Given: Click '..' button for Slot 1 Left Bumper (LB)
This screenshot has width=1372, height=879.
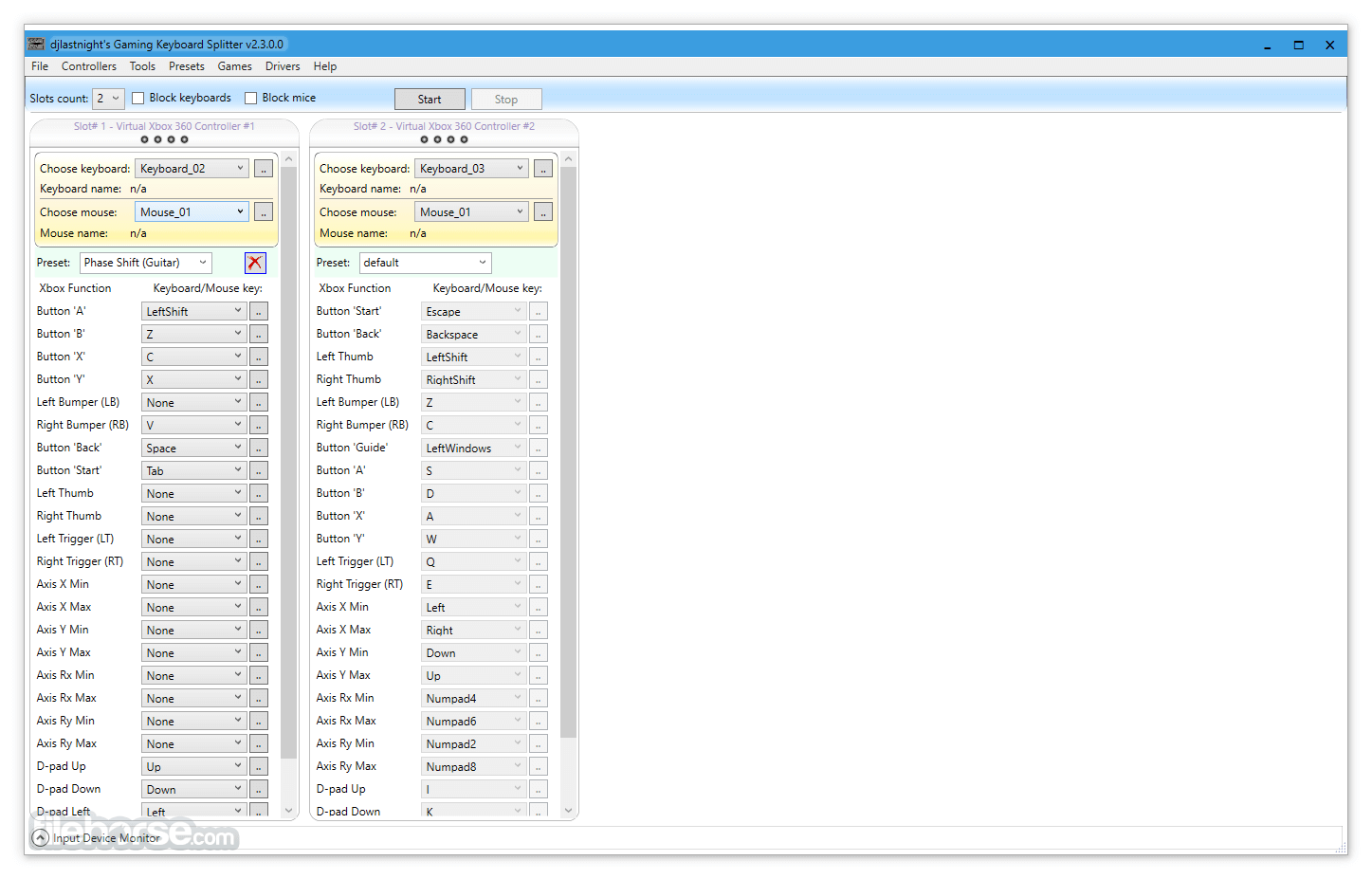Looking at the screenshot, I should click(259, 402).
